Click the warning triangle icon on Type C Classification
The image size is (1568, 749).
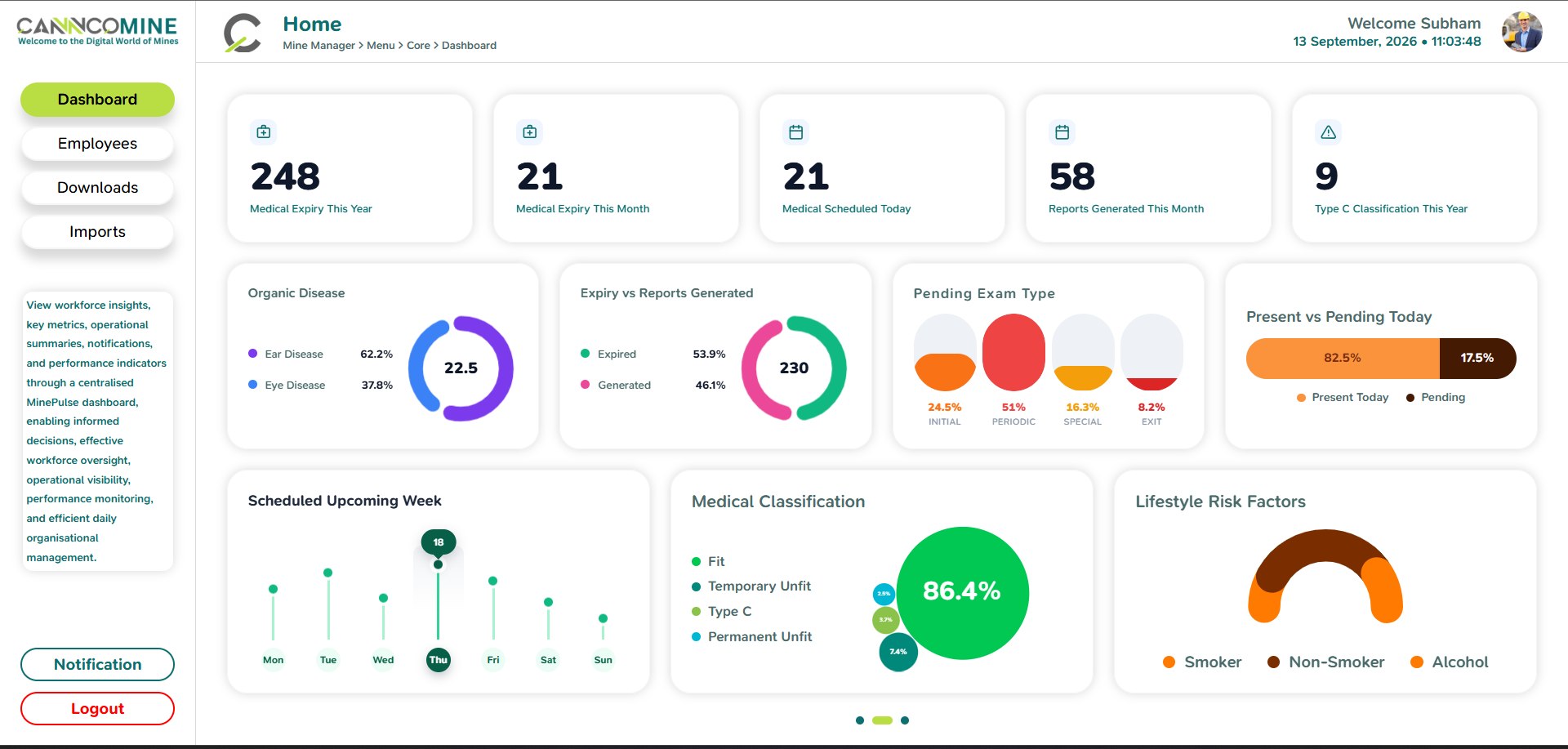(1329, 132)
